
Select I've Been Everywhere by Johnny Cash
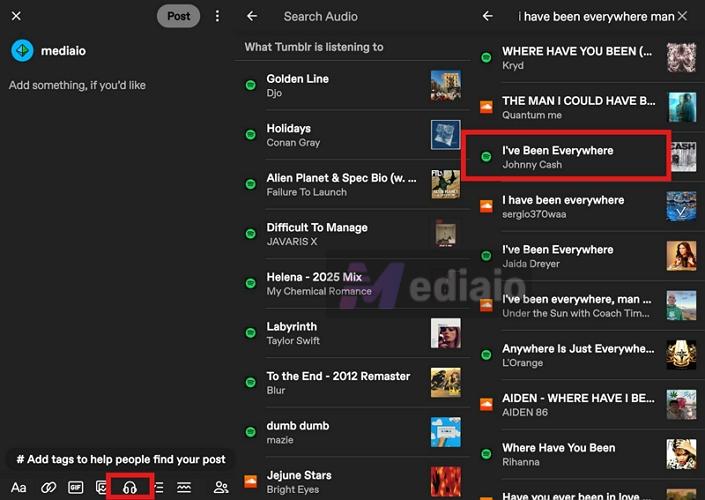(x=566, y=157)
